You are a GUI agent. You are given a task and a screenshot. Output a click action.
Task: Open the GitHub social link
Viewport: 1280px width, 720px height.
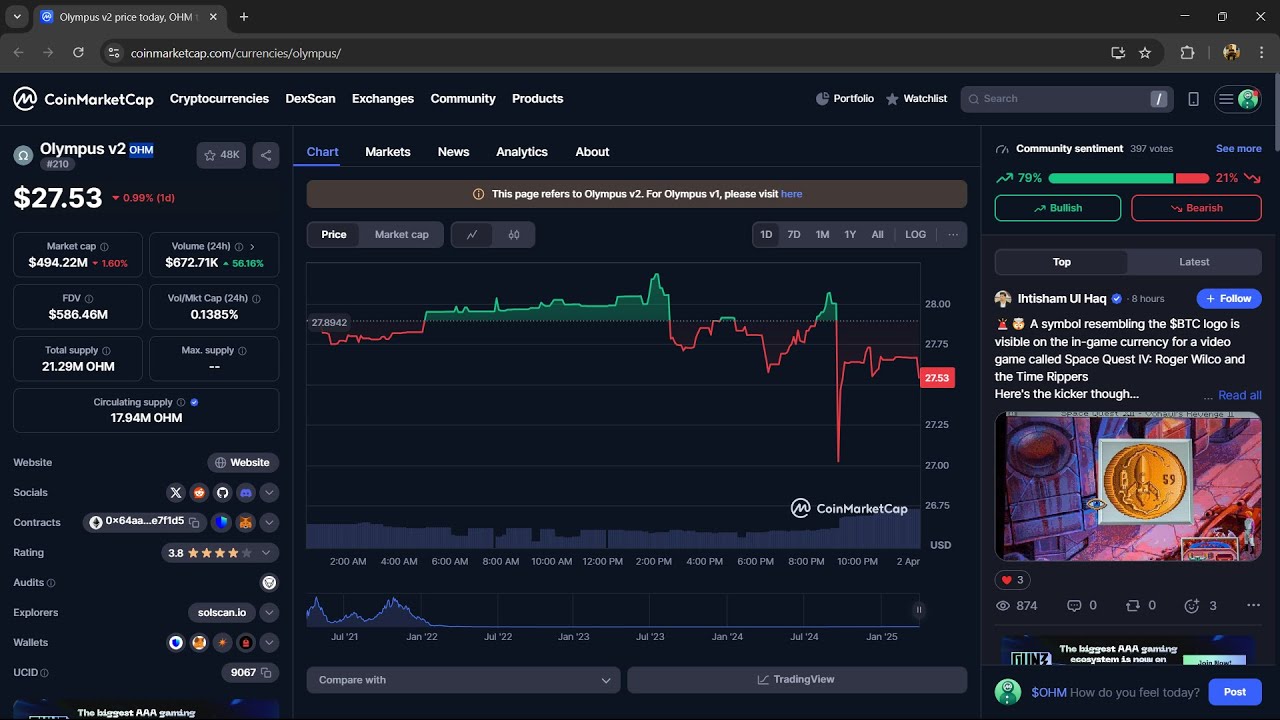point(222,492)
